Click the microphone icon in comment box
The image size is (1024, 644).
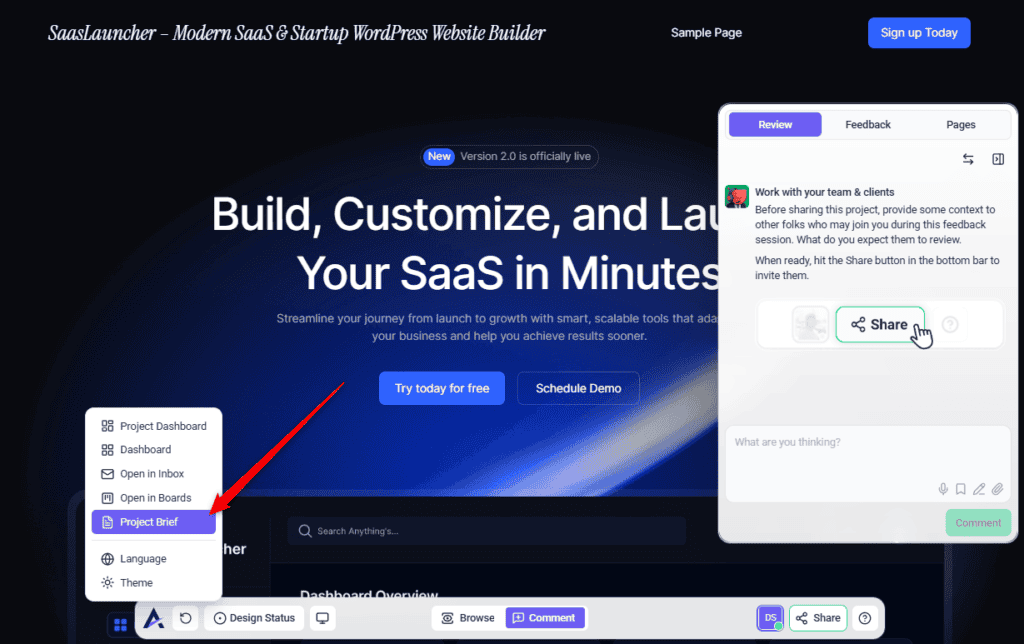(943, 489)
